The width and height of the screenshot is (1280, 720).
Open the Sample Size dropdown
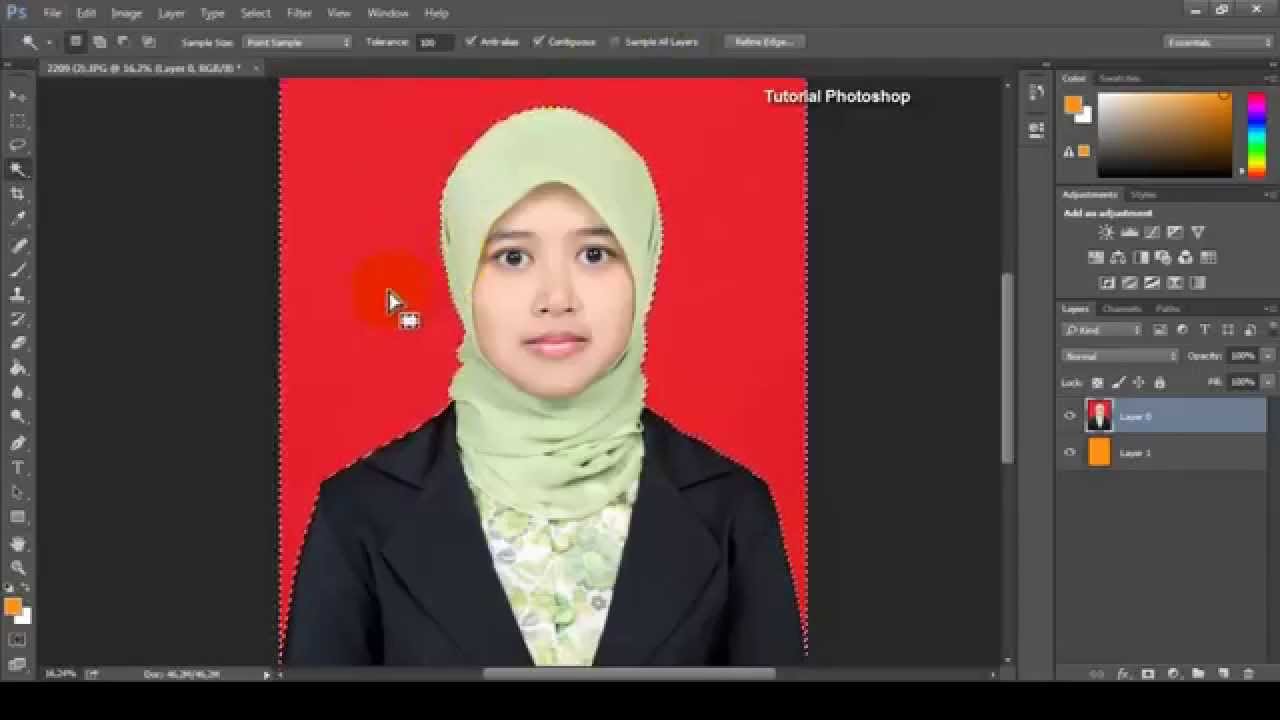pyautogui.click(x=297, y=42)
